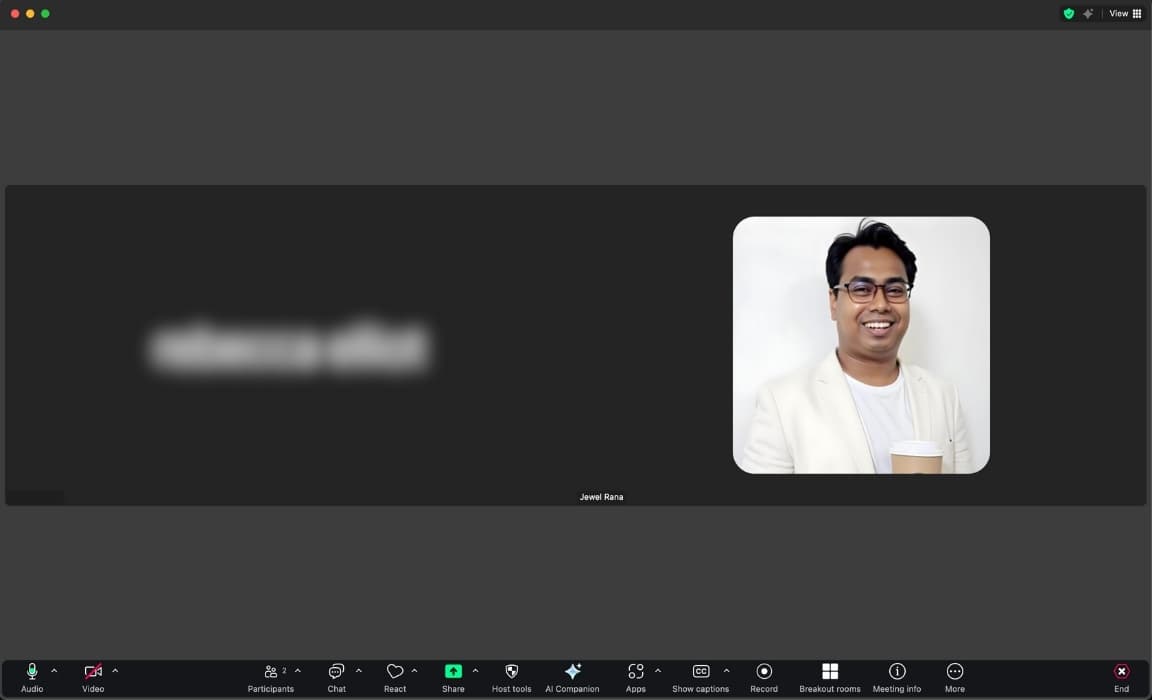Viewport: 1152px width, 700px height.
Task: Enable Show captions
Action: pos(700,676)
